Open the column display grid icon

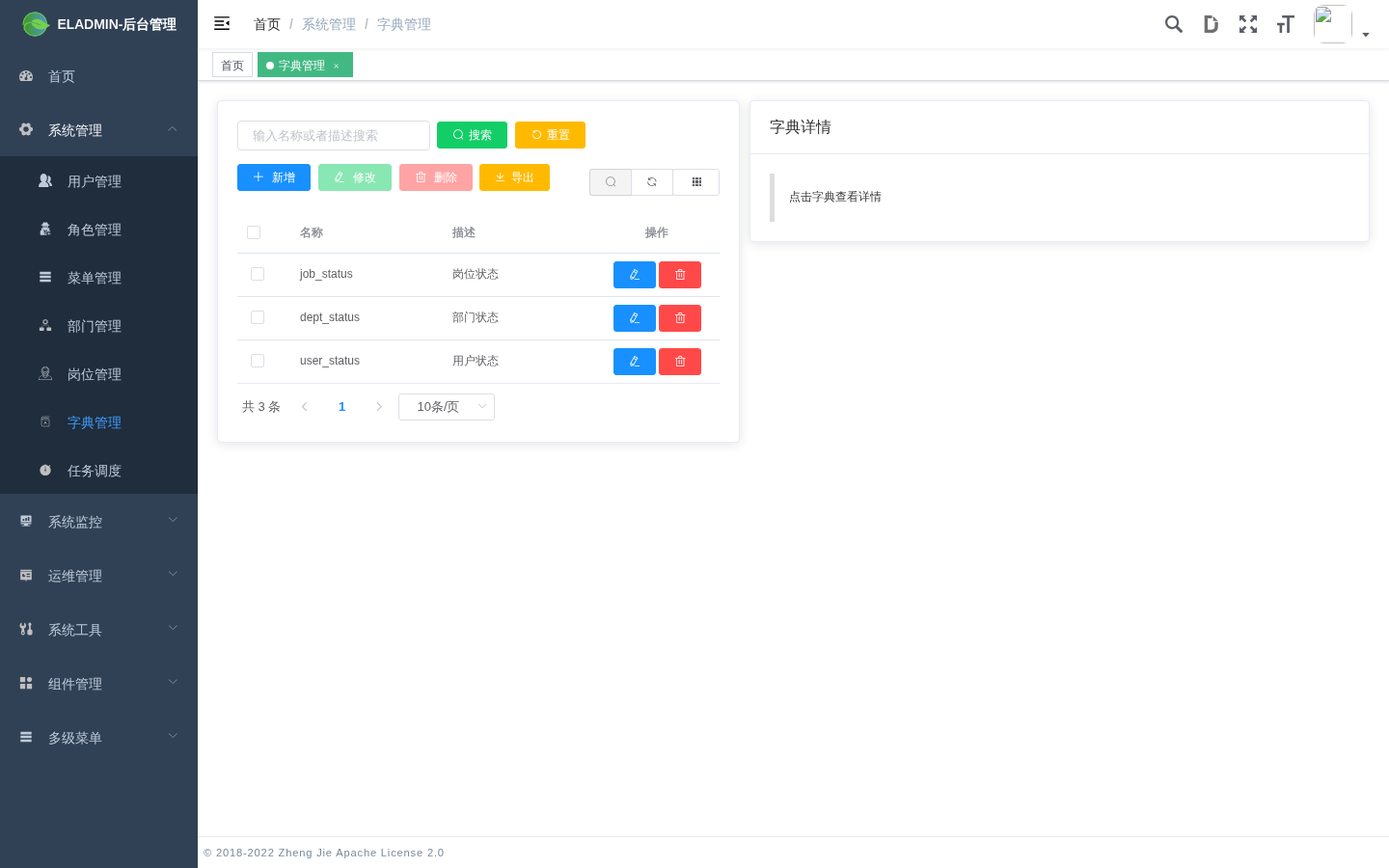pyautogui.click(x=696, y=182)
